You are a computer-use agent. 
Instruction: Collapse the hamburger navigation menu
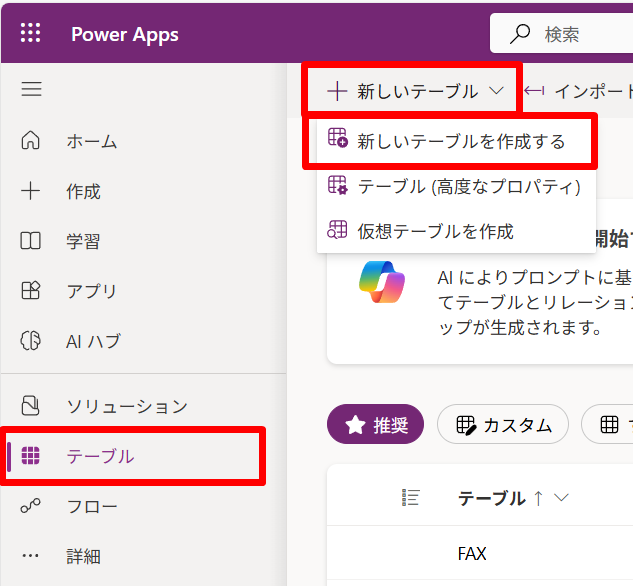tap(31, 89)
